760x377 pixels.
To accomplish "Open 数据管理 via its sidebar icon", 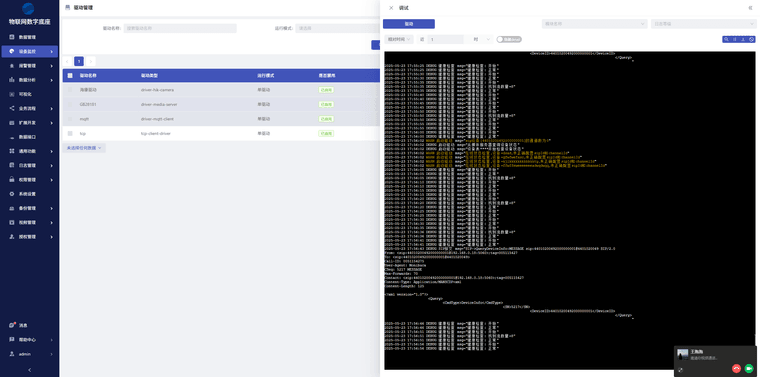I will pyautogui.click(x=12, y=37).
